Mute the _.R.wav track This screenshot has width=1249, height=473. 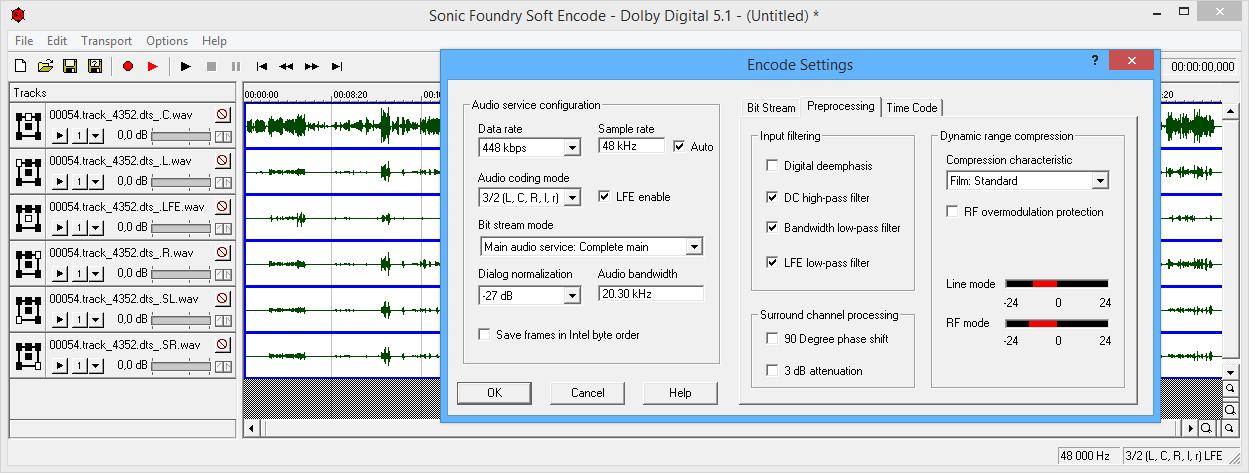click(223, 253)
